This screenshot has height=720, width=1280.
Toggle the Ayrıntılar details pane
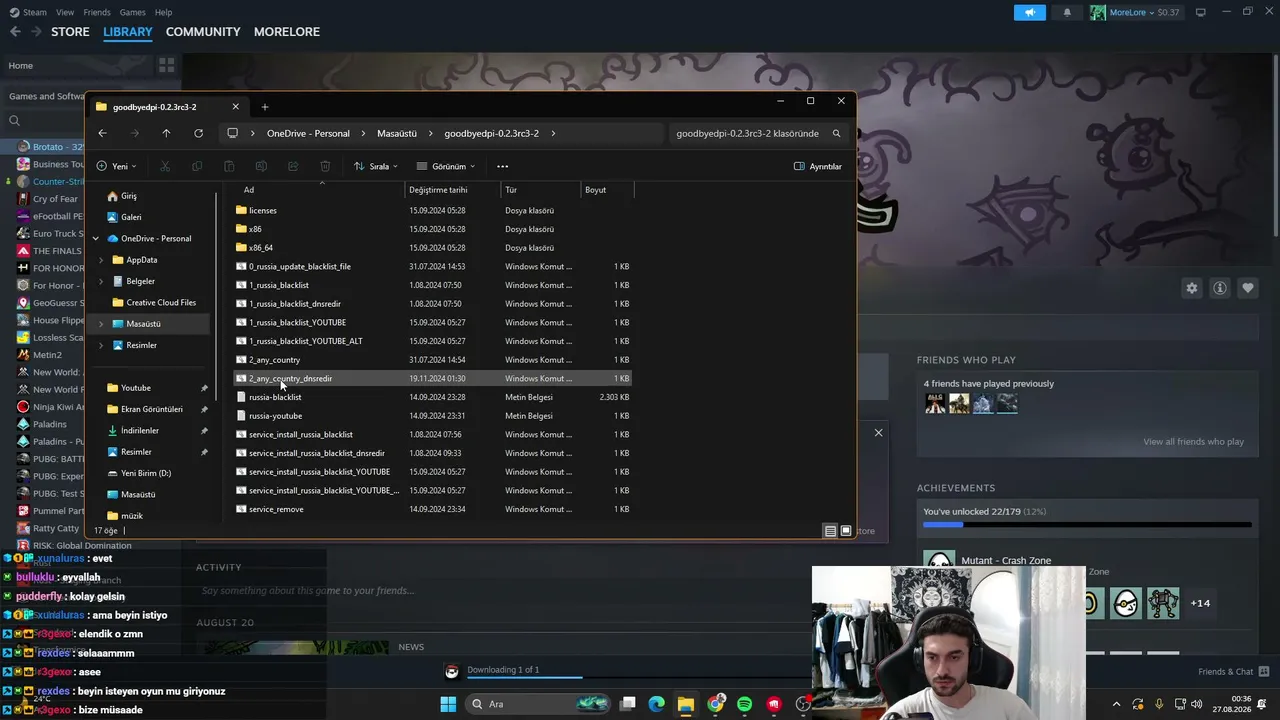click(818, 166)
